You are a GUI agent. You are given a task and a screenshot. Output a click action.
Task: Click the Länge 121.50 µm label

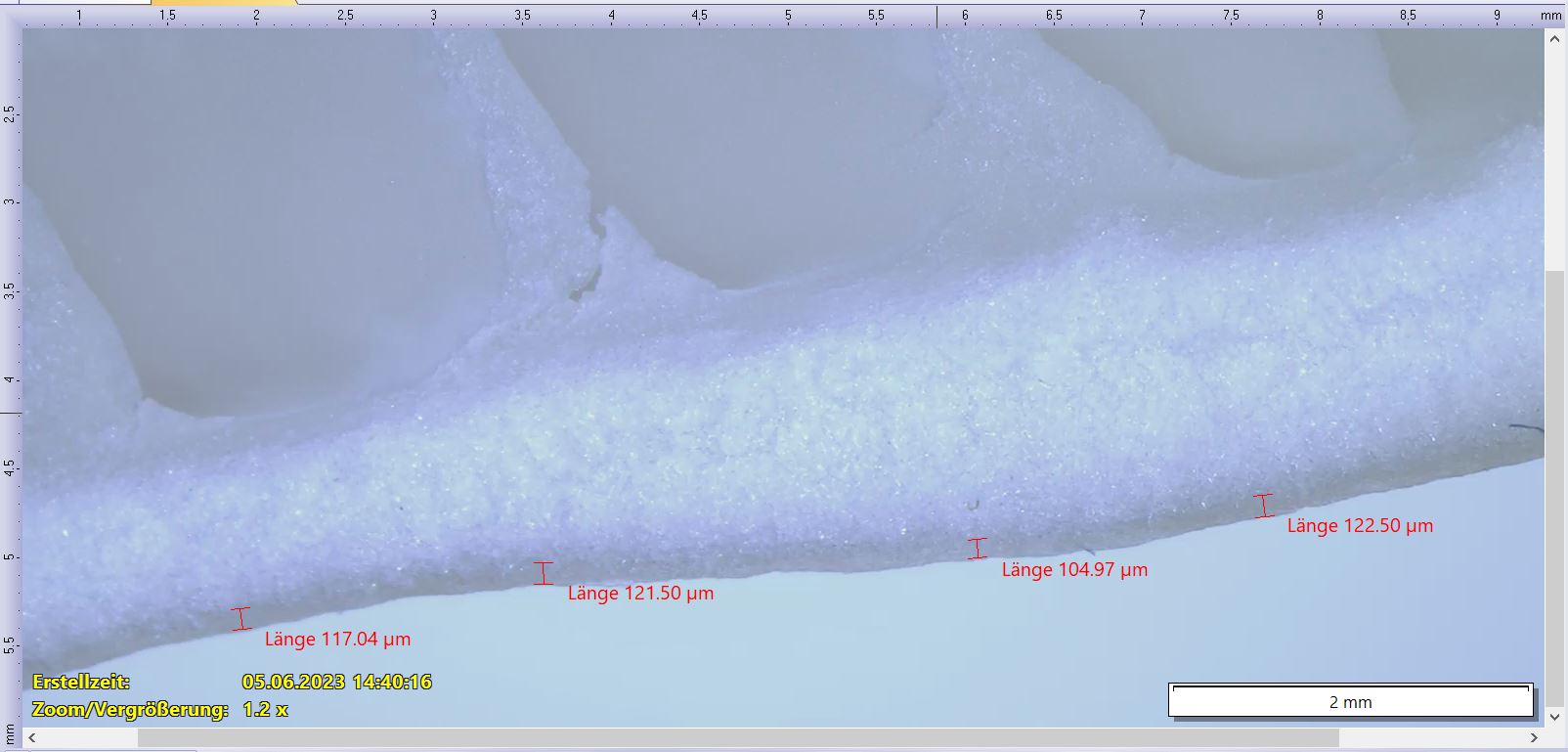coord(640,594)
